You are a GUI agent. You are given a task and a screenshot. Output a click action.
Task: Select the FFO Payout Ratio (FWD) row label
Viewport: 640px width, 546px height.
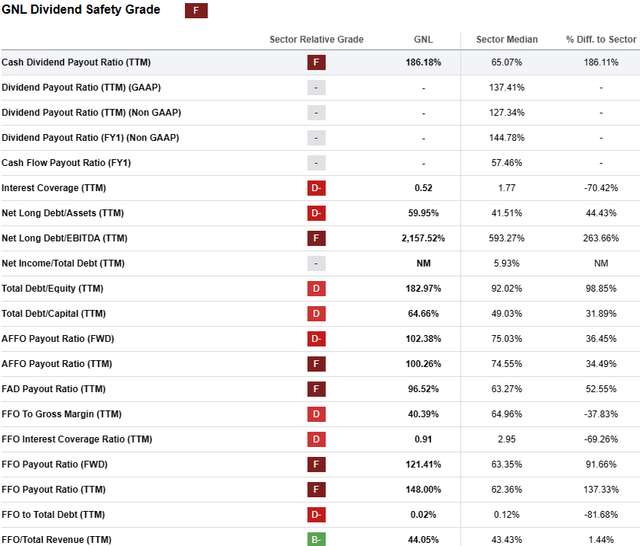[x=54, y=464]
